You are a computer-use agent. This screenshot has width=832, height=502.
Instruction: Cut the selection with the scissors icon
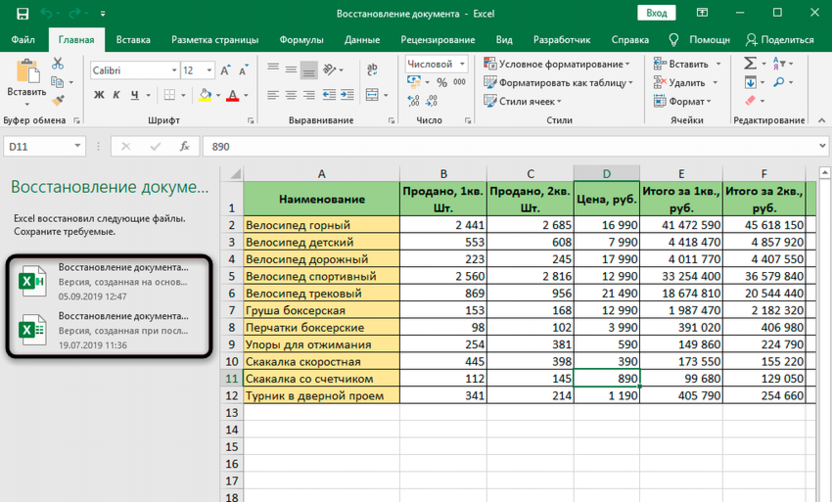point(58,64)
